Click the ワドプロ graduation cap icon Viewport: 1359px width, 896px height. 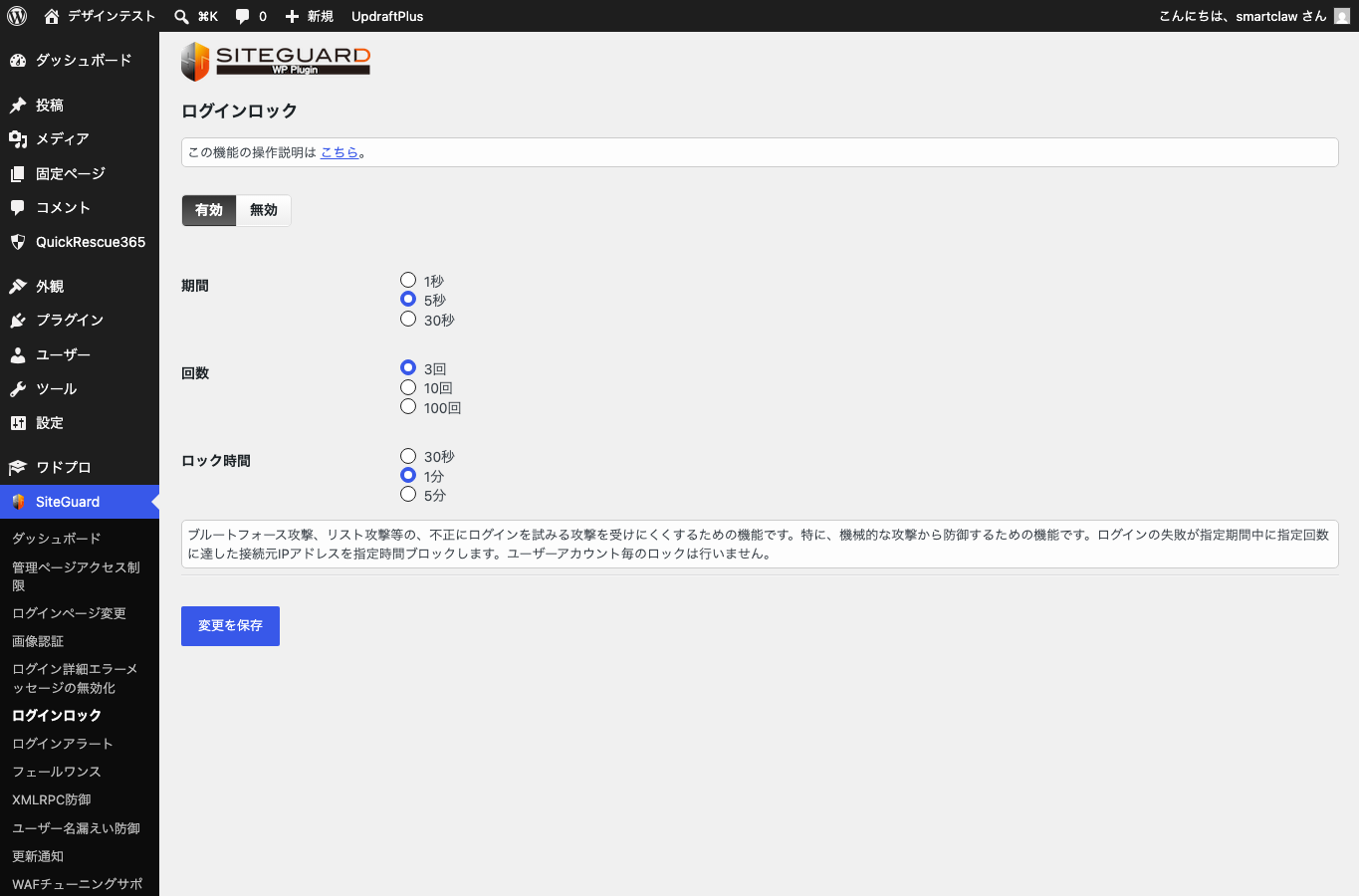click(18, 467)
